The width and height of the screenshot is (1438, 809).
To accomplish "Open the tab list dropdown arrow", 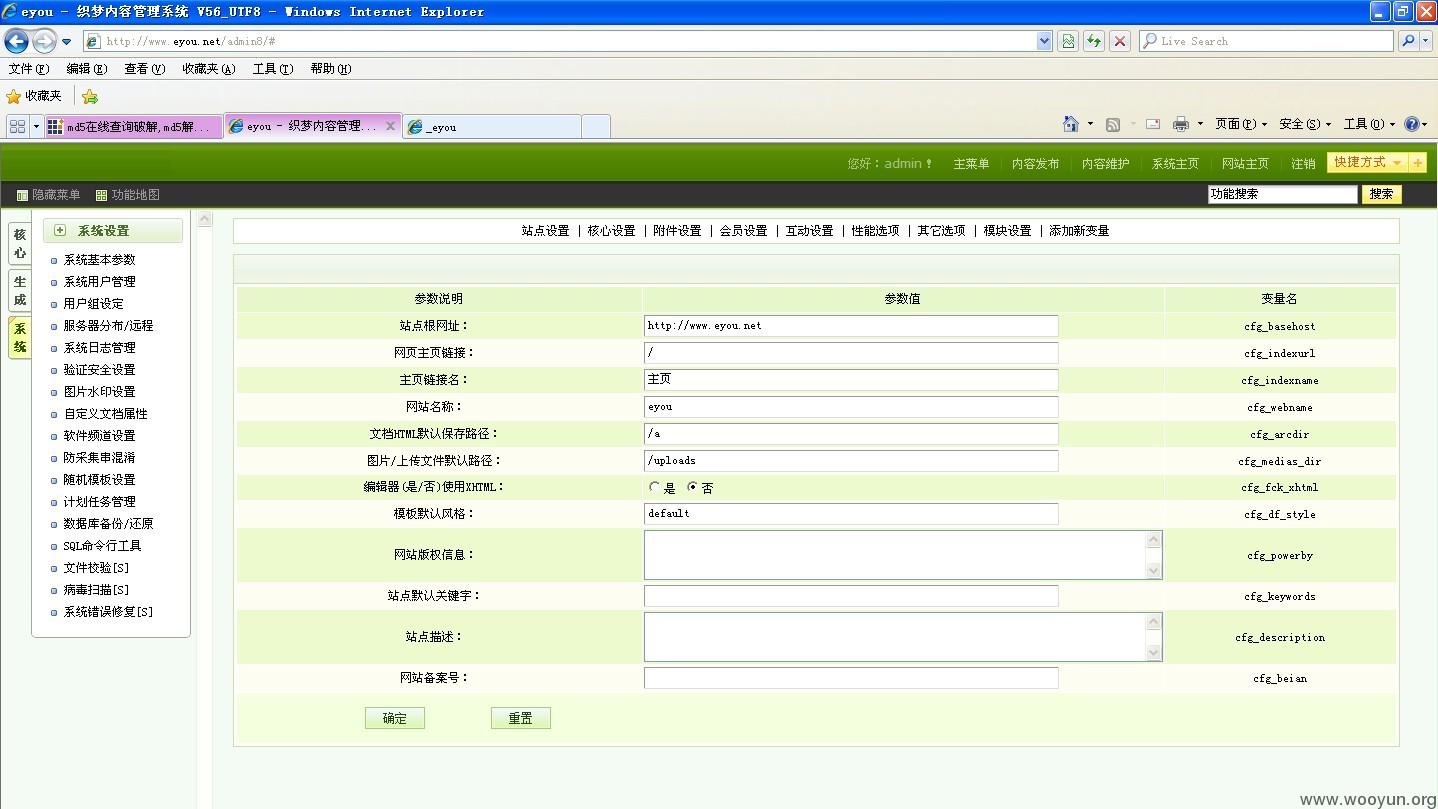I will 36,126.
